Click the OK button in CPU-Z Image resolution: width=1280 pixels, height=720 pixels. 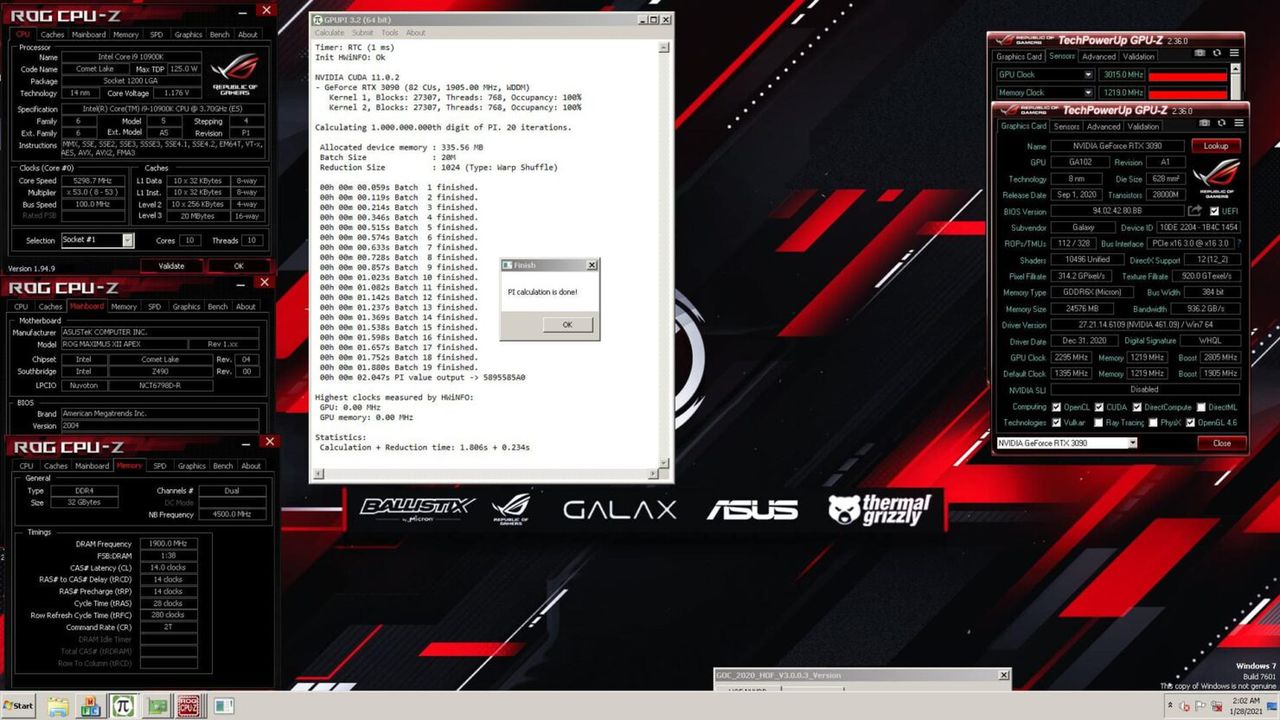(239, 266)
